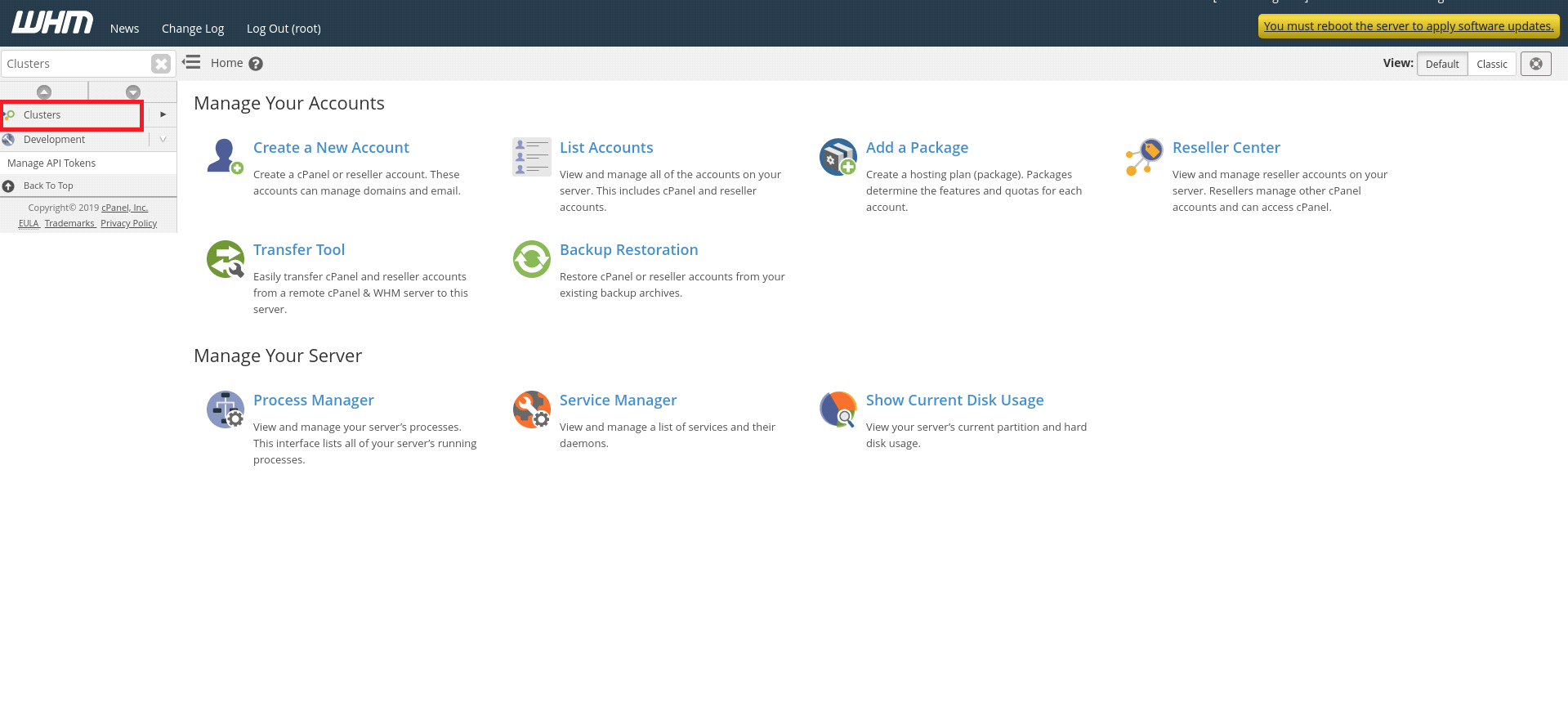
Task: Open the cPanel, Inc. copyright link
Action: point(125,208)
